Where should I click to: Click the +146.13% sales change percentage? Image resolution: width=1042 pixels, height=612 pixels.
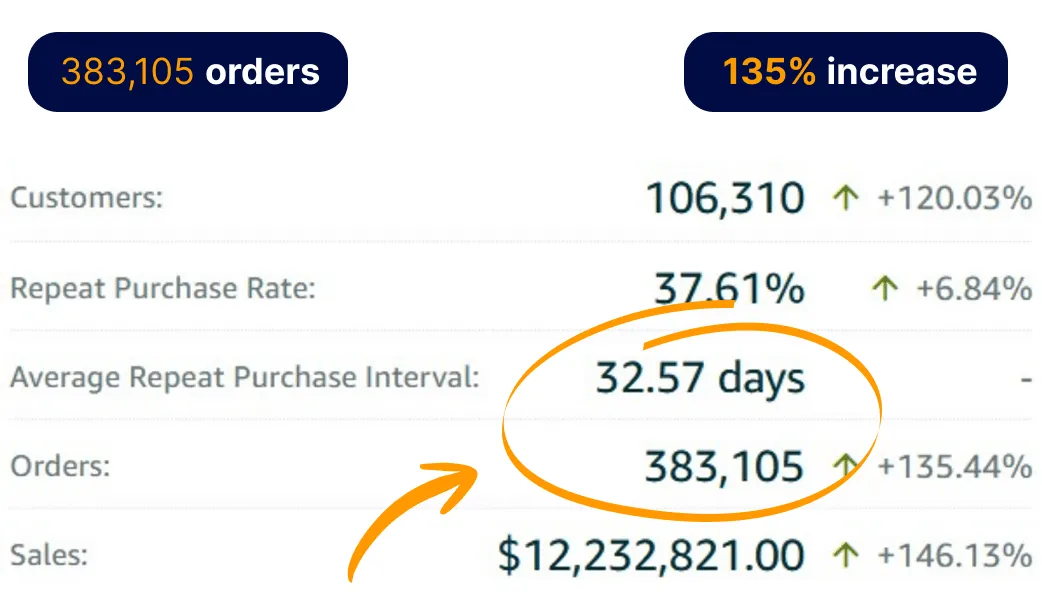tap(954, 556)
